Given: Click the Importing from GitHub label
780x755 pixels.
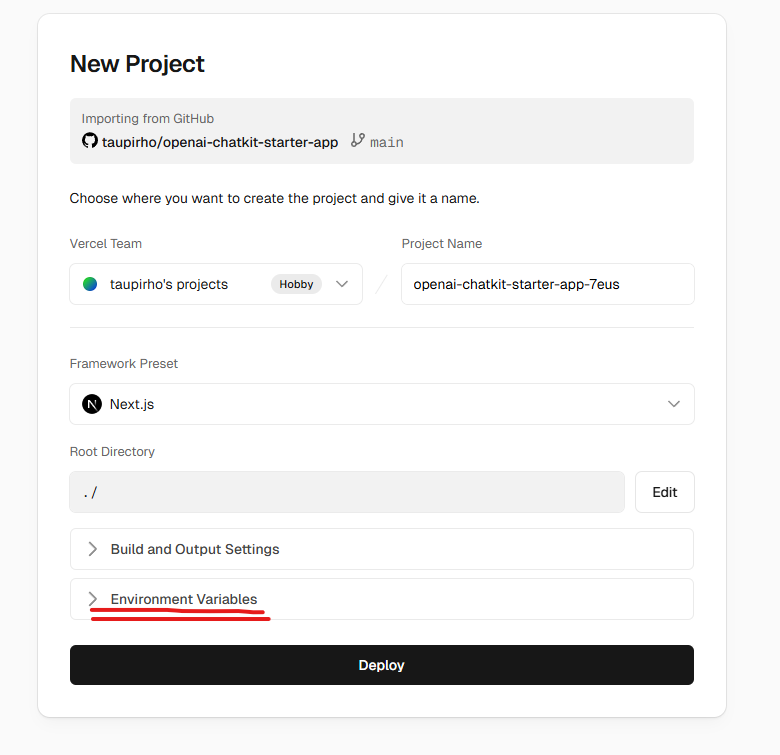Looking at the screenshot, I should 148,118.
